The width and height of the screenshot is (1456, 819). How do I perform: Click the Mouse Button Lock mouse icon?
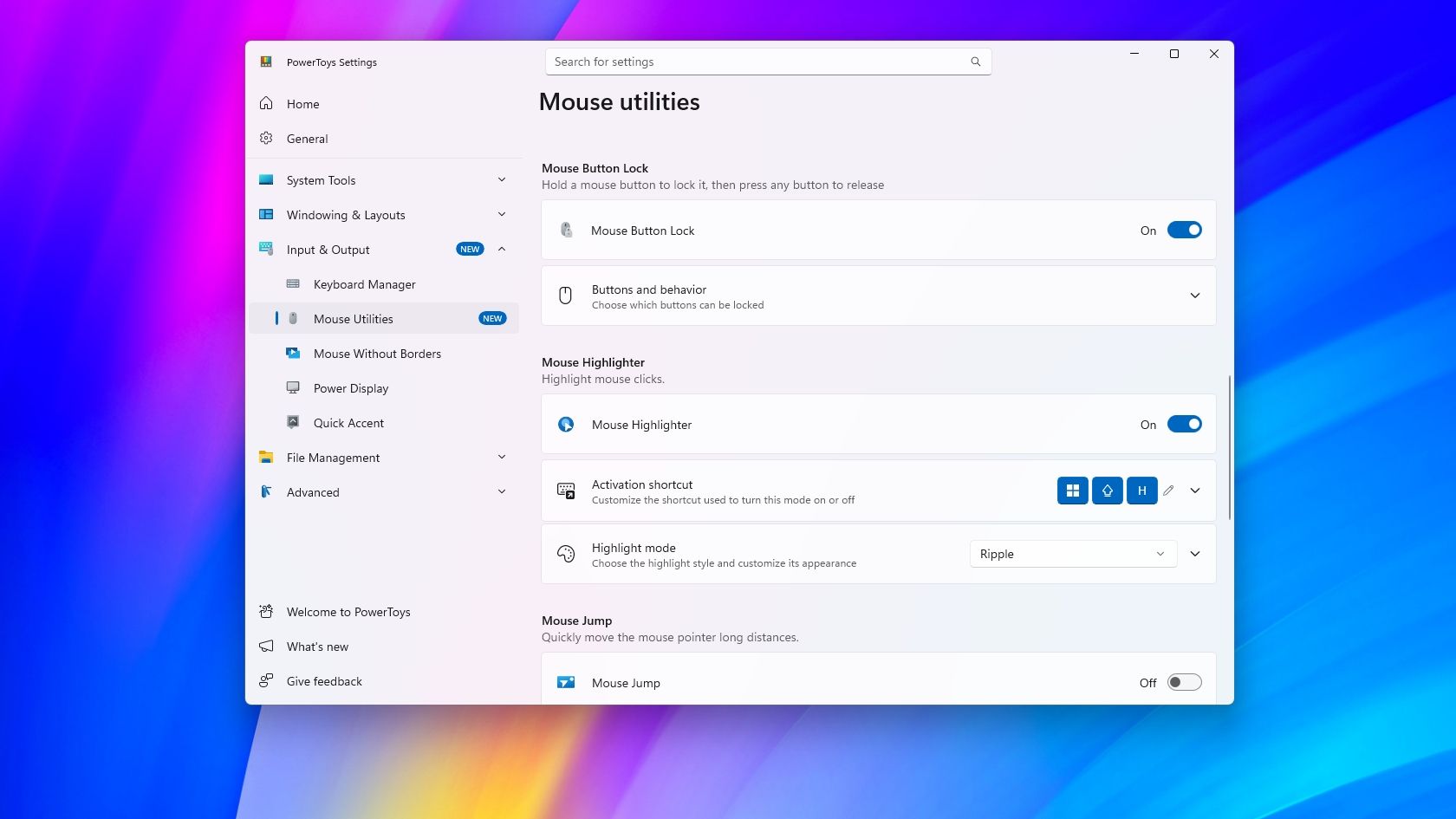[x=566, y=230]
